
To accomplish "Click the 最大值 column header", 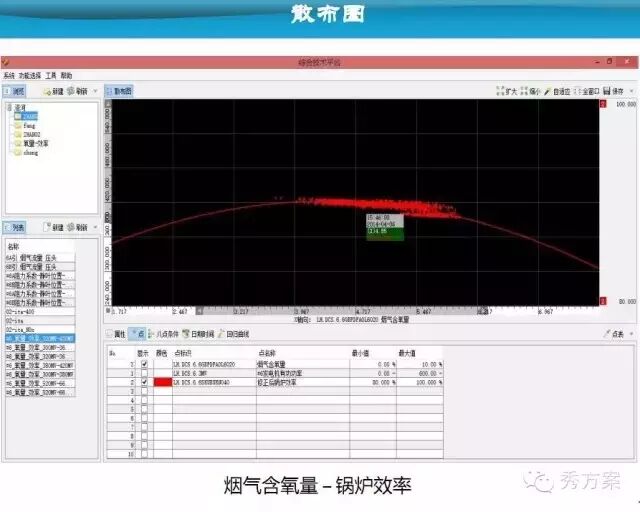I will tap(420, 353).
